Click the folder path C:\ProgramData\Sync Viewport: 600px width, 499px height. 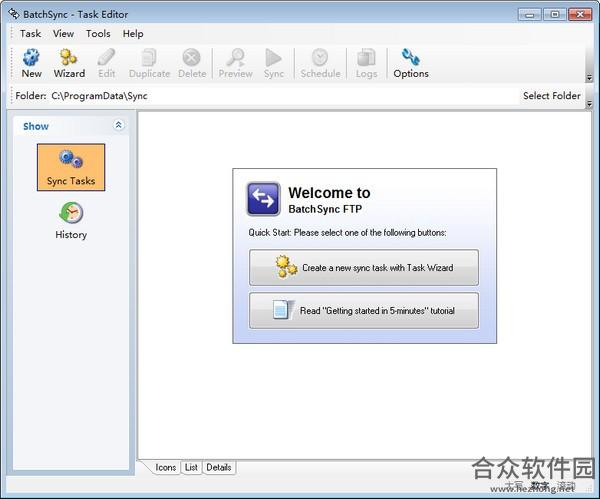click(x=99, y=96)
